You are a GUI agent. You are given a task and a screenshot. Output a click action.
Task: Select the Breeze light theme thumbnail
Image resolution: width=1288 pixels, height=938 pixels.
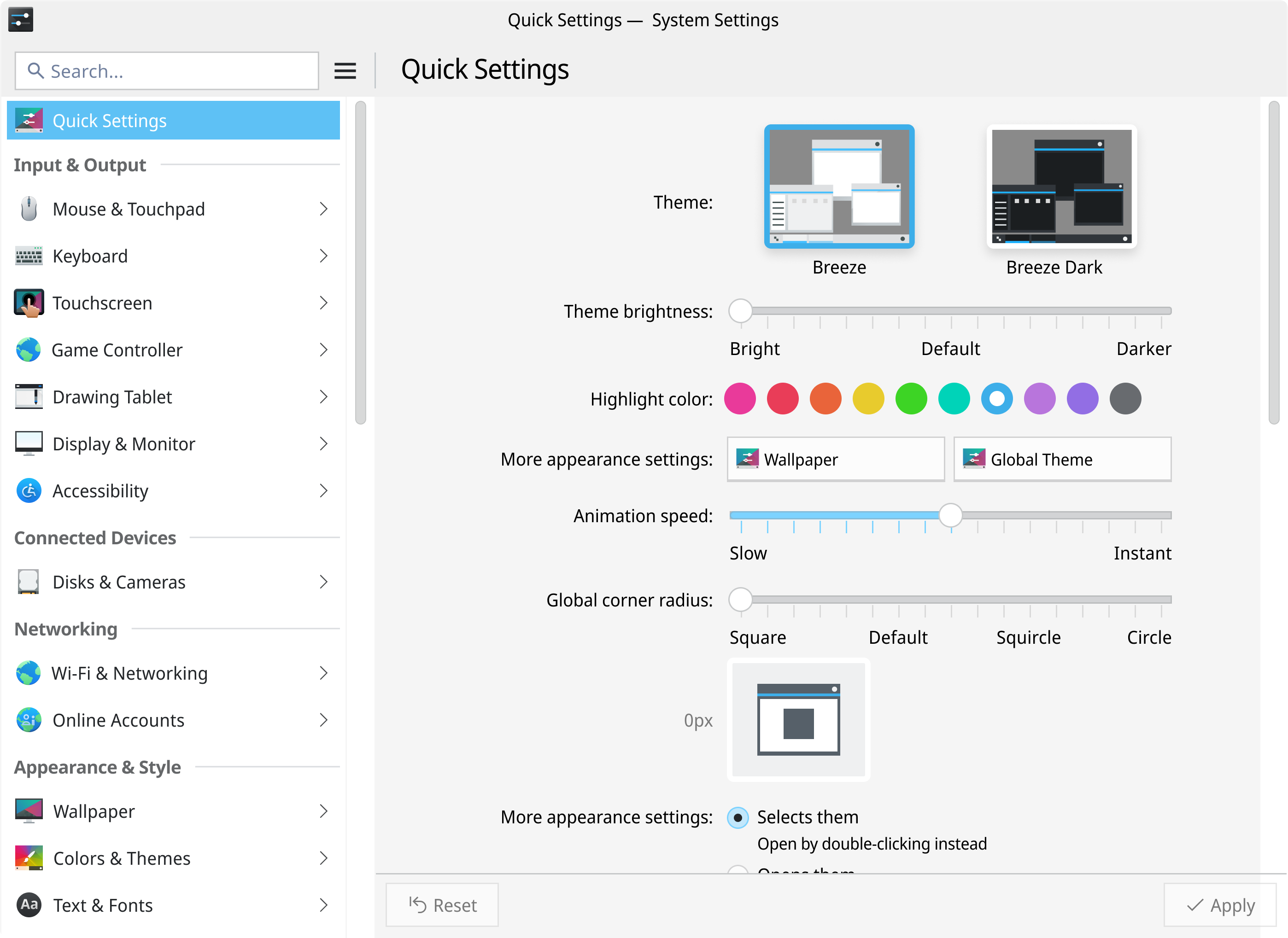coord(839,186)
